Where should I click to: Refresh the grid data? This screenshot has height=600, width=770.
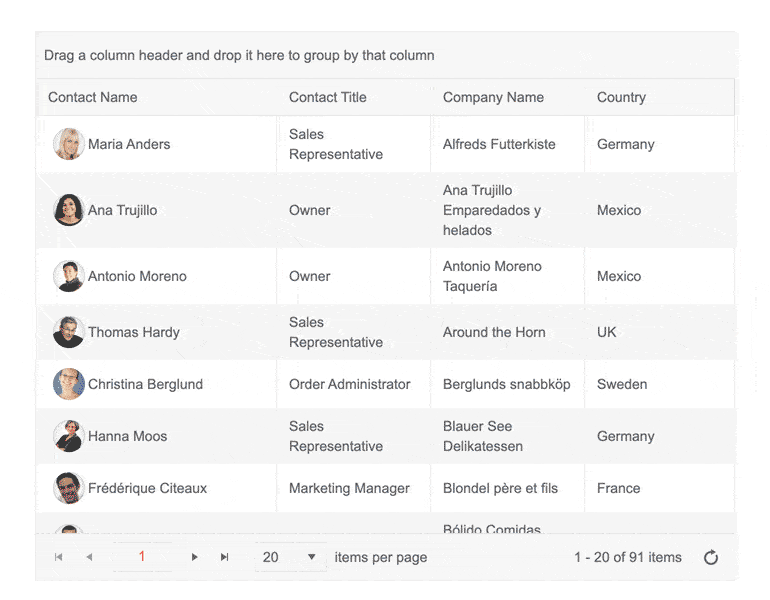coord(711,557)
